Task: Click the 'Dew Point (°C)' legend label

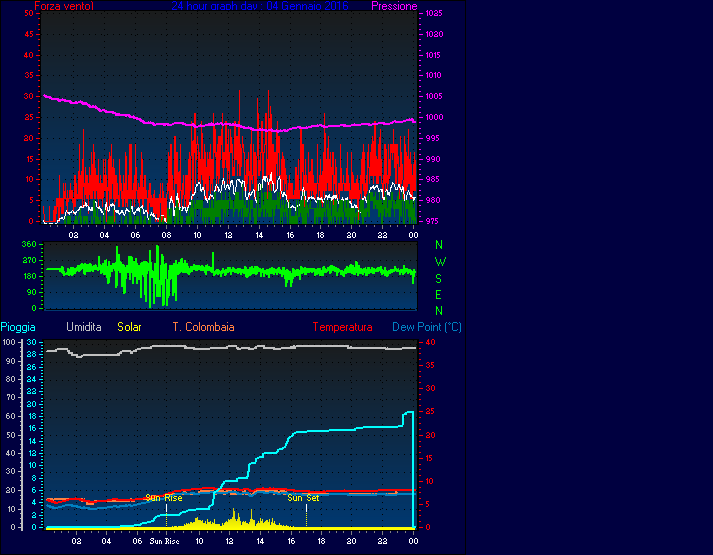Action: click(x=427, y=327)
